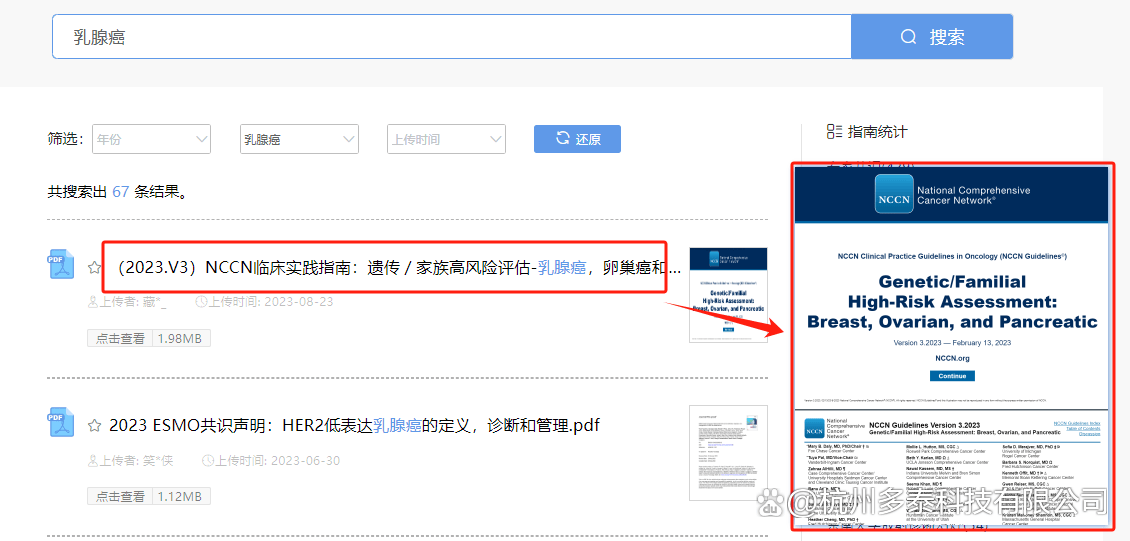This screenshot has height=541, width=1130.
Task: Click uploader text 上传者: 笑*侠
Action: (136, 460)
